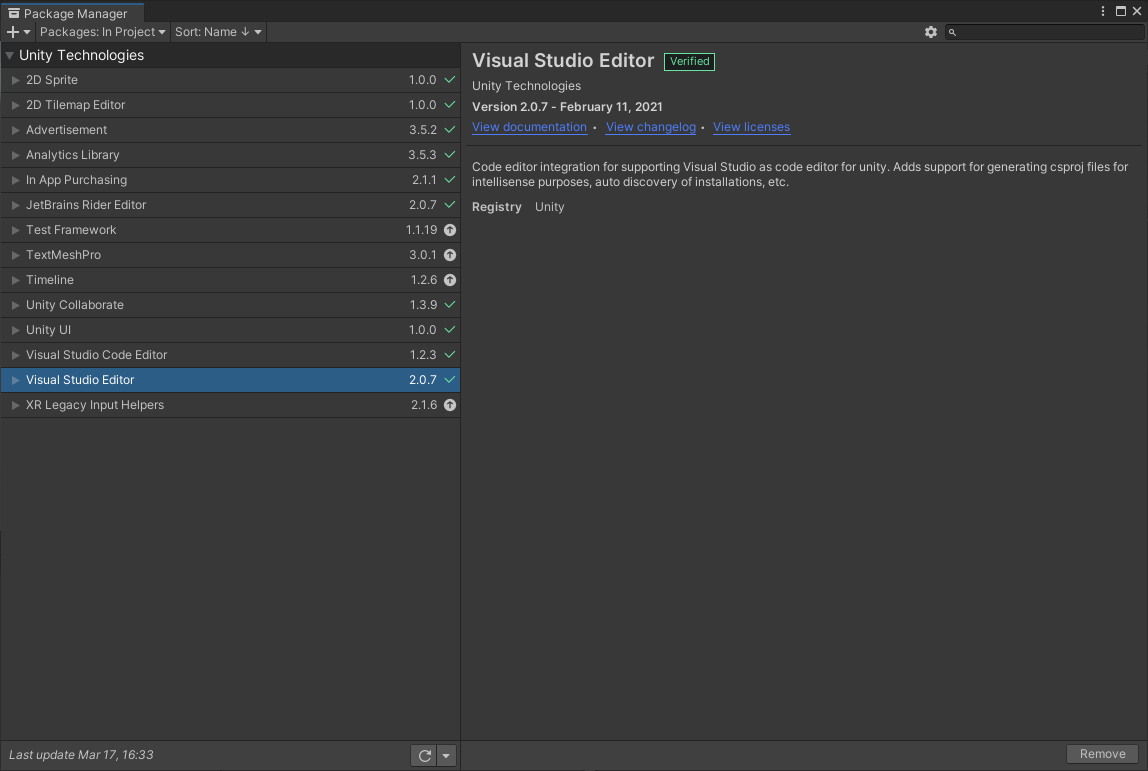Image resolution: width=1148 pixels, height=771 pixels.
Task: Close the Package Manager window
Action: pos(1137,11)
